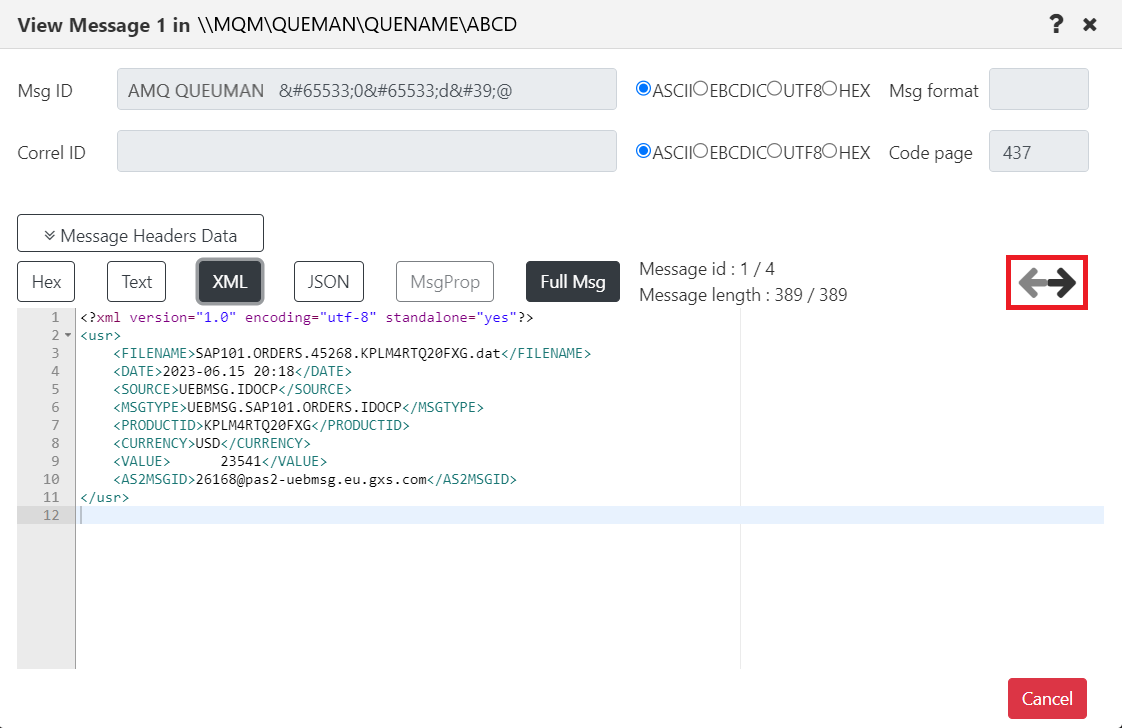Expand Message Headers Data section
The width and height of the screenshot is (1122, 728).
tap(140, 233)
